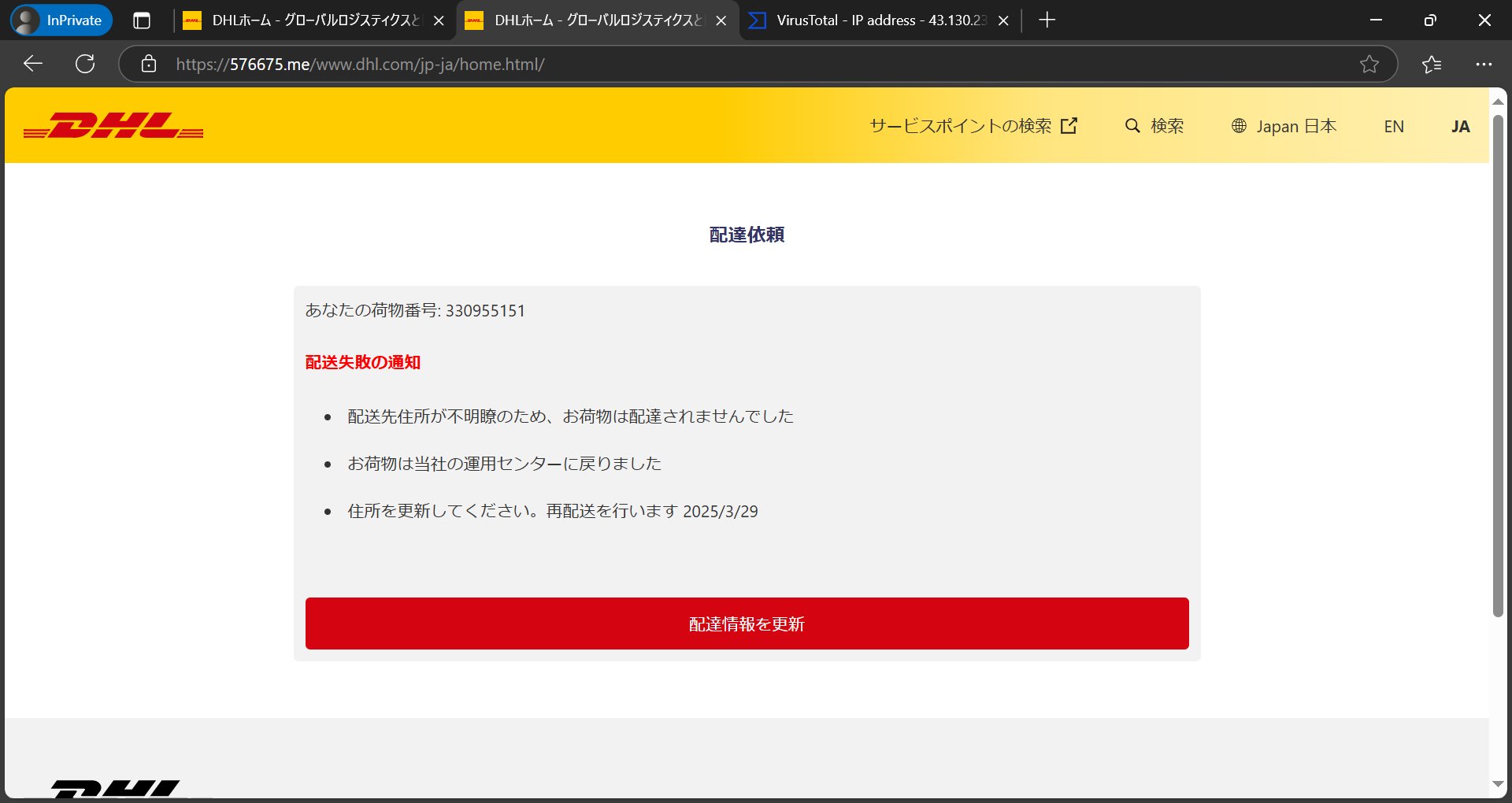Open the tab actions menu icon
Screen dimensions: 1512x803
coord(142,20)
